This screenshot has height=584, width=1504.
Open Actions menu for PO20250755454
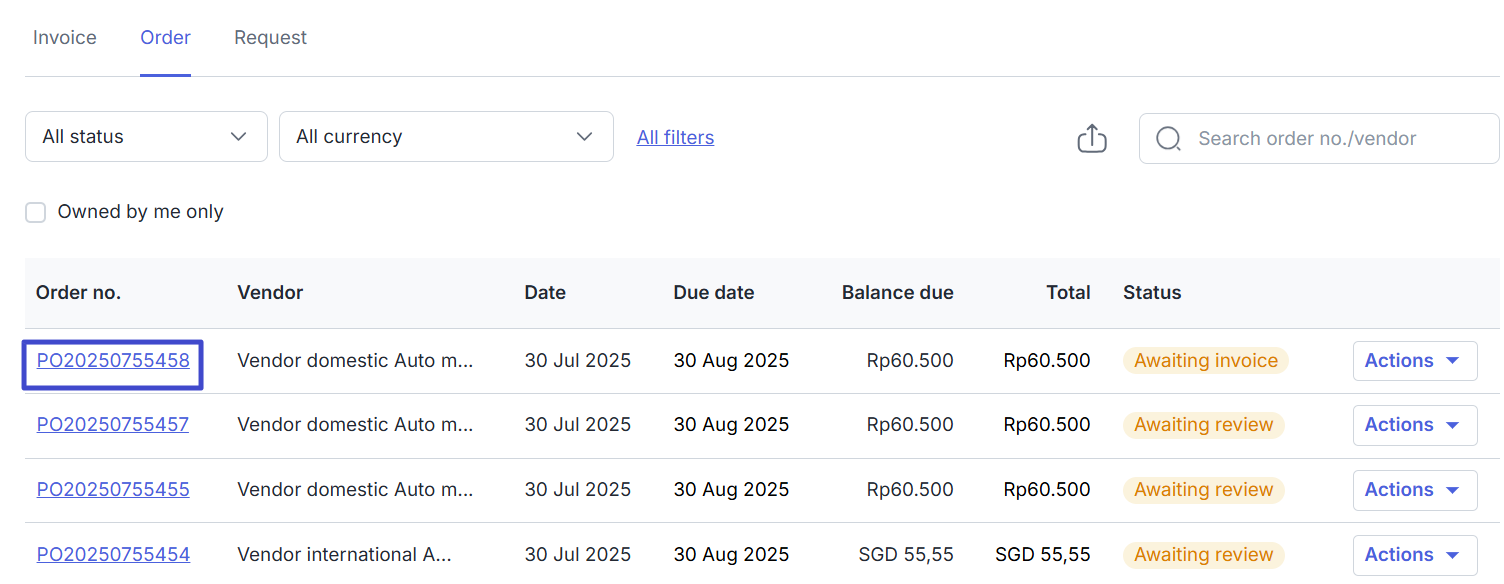[1414, 555]
